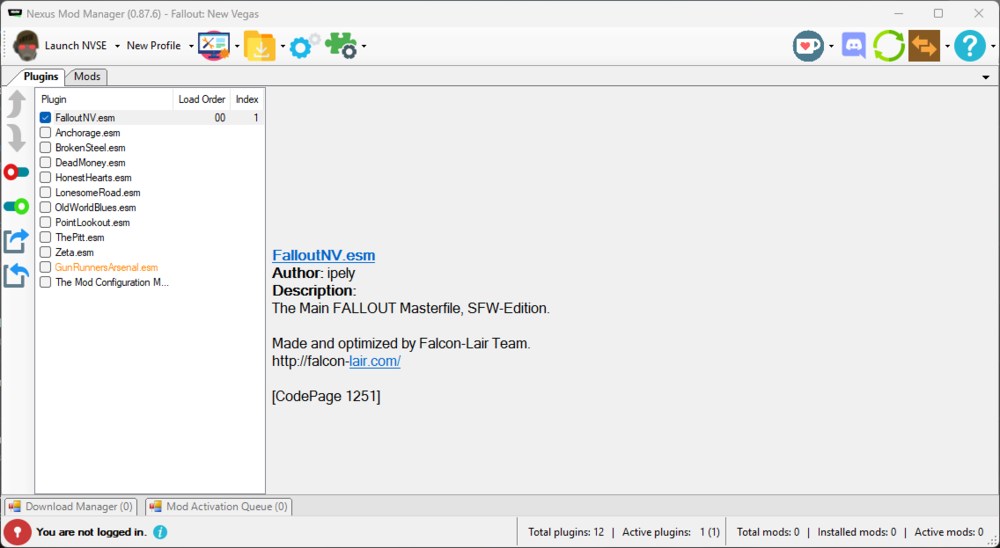Click the Nexus Mod Manager title bar icon
Screen dimensions: 1000x548
coord(15,13)
